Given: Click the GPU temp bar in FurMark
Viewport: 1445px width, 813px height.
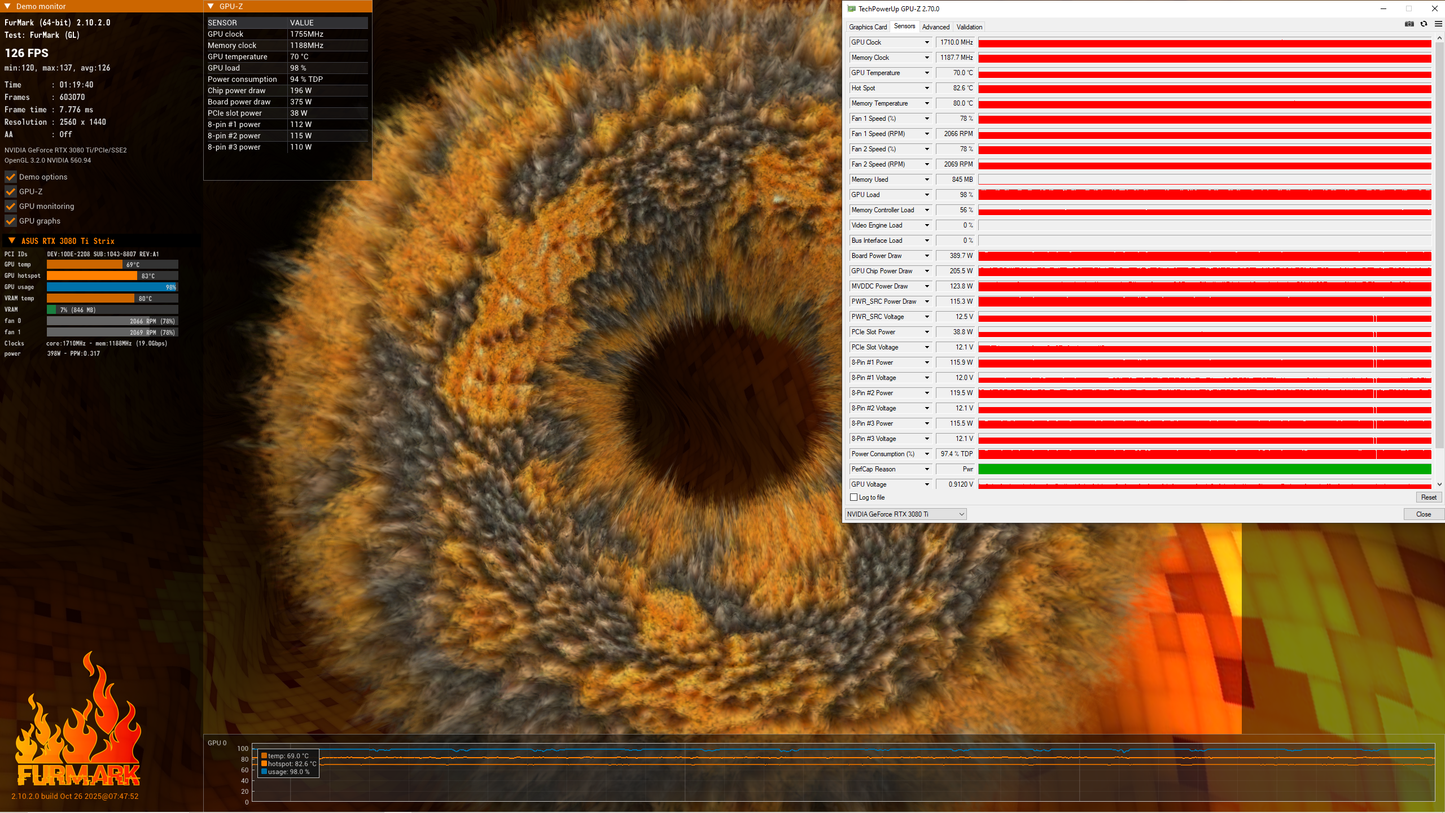Looking at the screenshot, I should pyautogui.click(x=112, y=265).
